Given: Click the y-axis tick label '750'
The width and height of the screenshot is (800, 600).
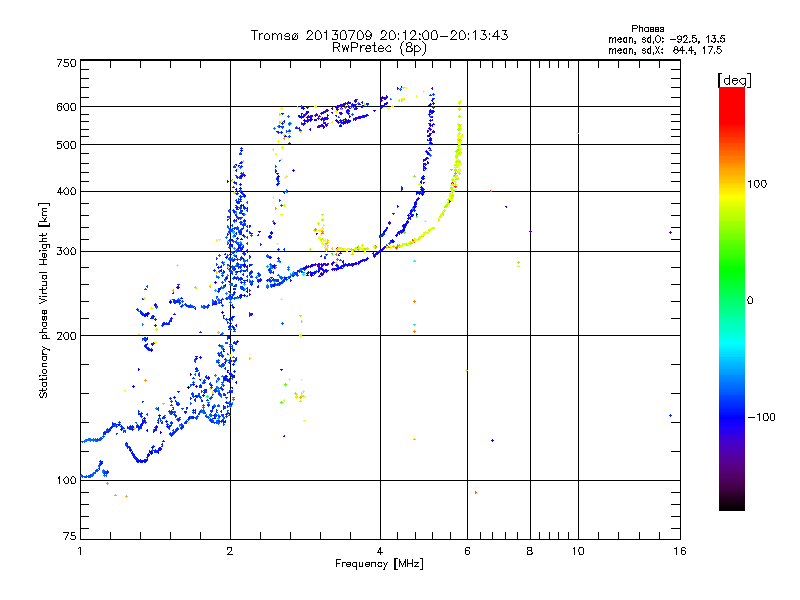Looking at the screenshot, I should pyautogui.click(x=66, y=63).
